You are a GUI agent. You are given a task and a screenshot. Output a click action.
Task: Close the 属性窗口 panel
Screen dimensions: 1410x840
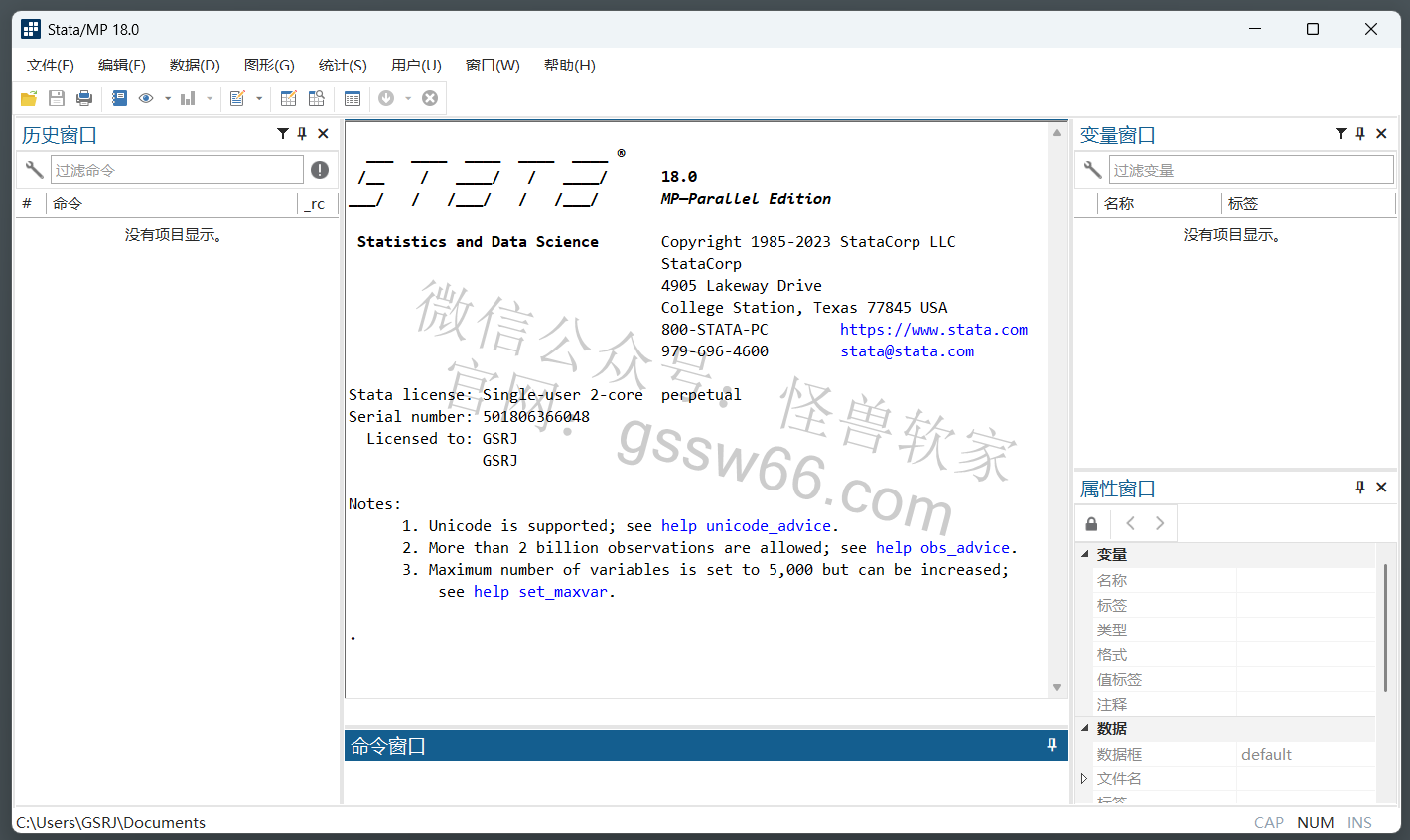tap(1381, 488)
